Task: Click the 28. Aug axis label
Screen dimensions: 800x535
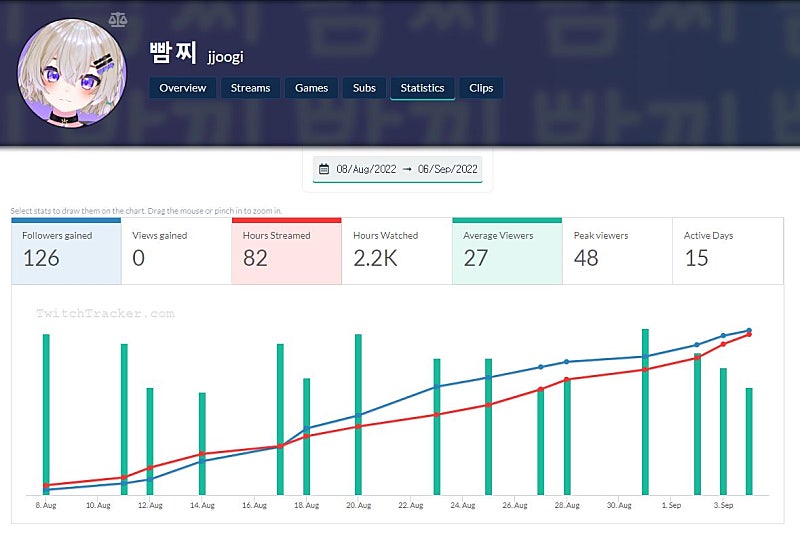Action: 567,505
